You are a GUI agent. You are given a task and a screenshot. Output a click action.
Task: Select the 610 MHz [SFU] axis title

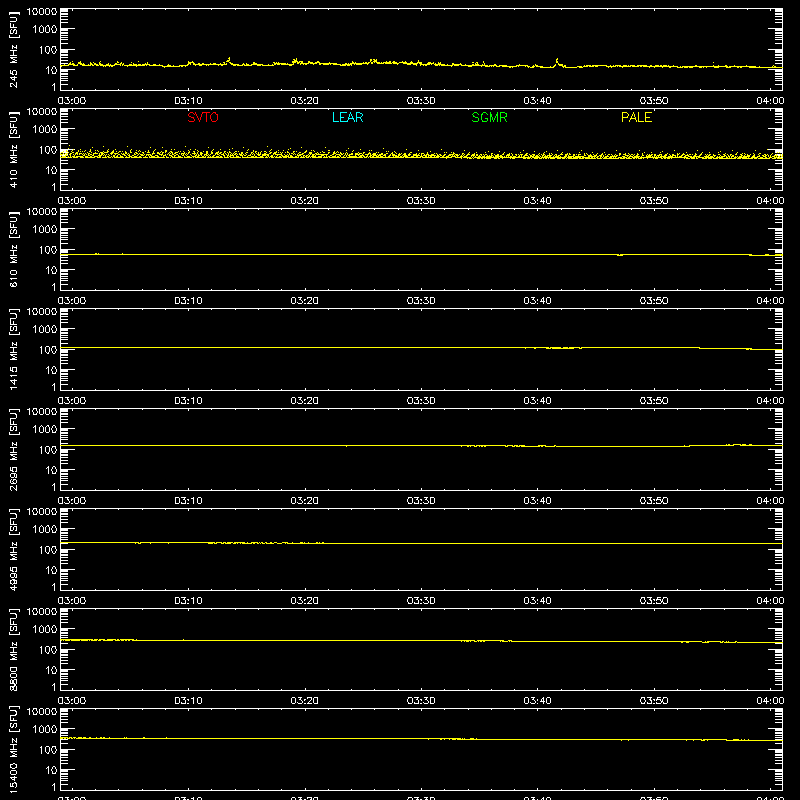[x=13, y=249]
